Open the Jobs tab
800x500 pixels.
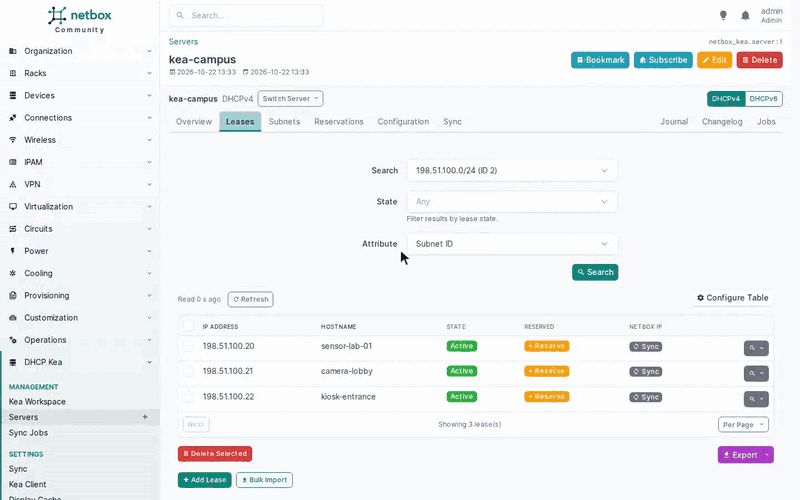pos(766,121)
